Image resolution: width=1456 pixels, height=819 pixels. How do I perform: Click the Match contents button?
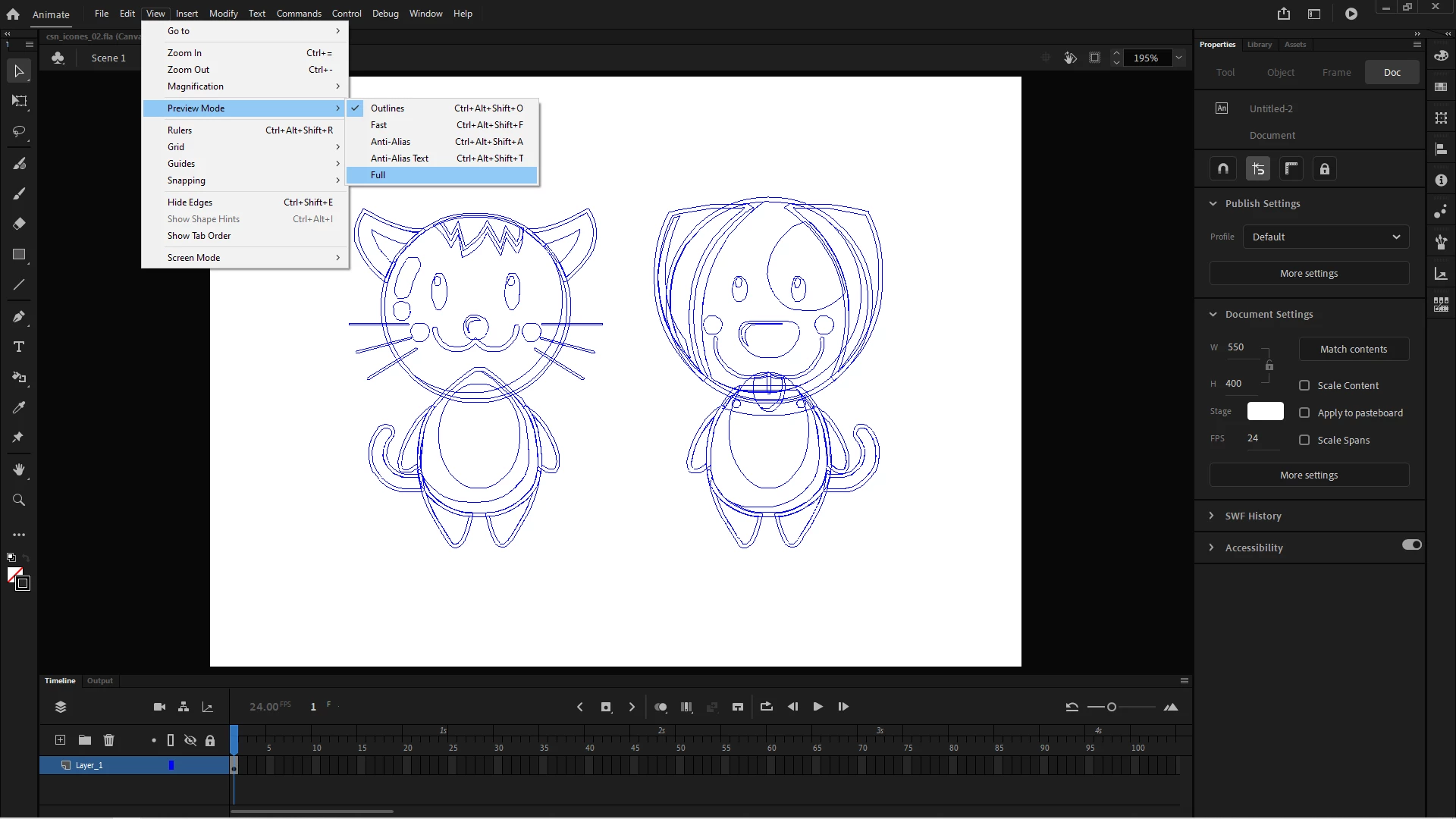1353,349
